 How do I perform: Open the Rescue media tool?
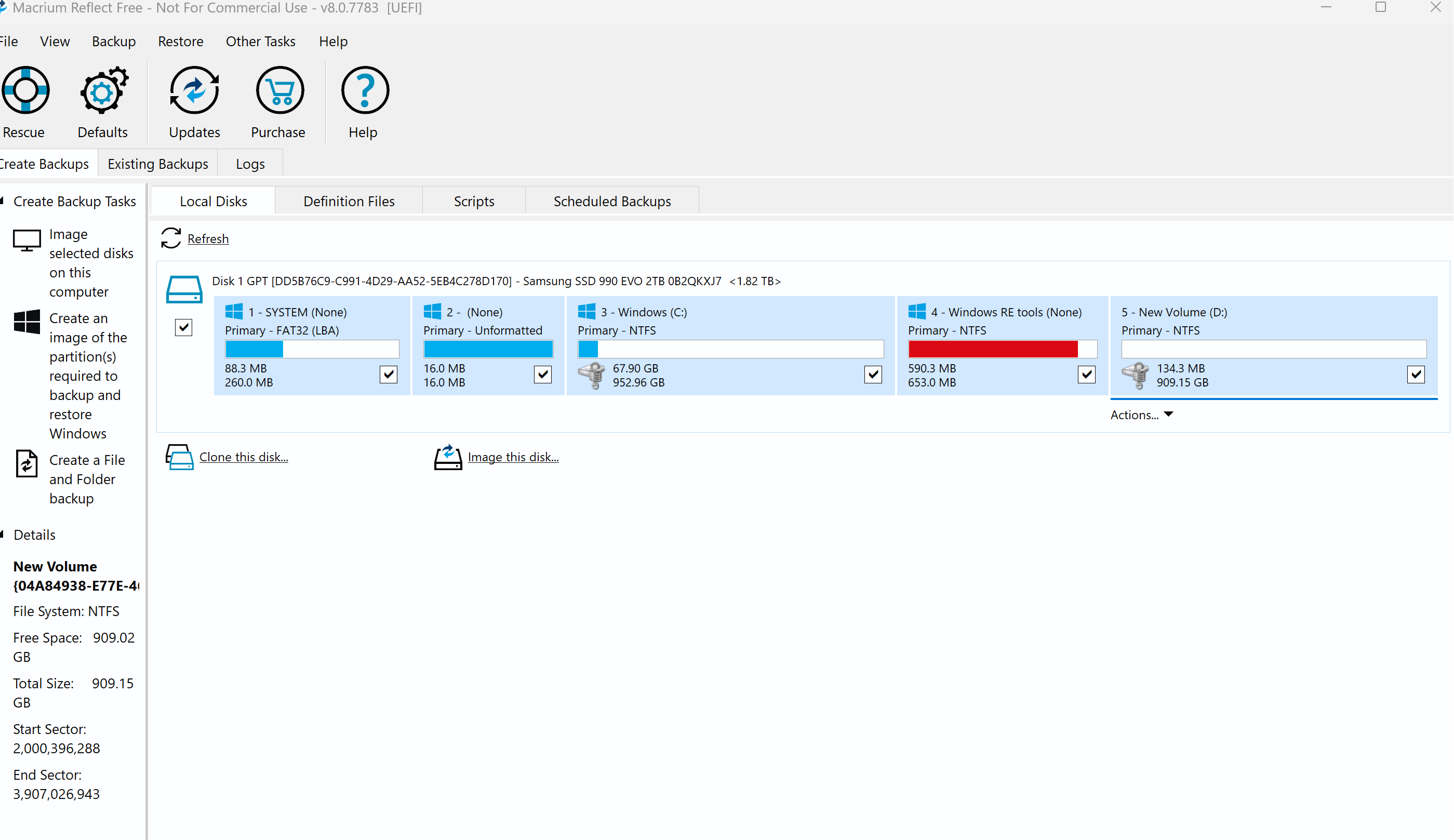(x=24, y=90)
